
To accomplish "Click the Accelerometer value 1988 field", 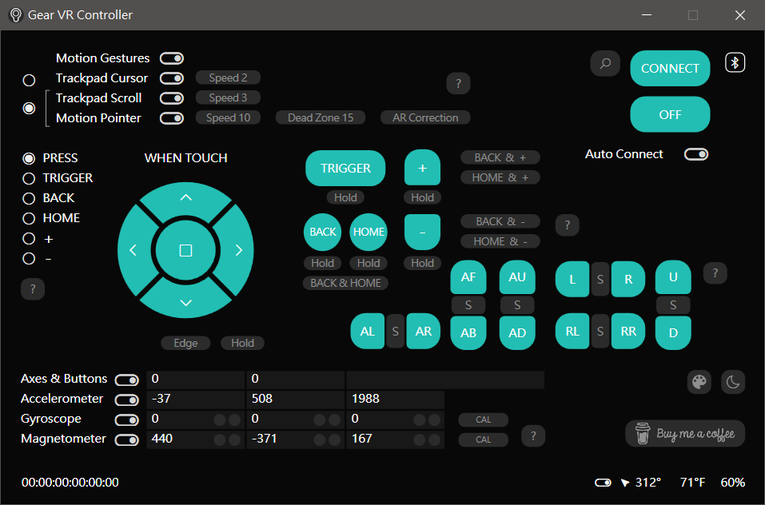I will pos(395,399).
